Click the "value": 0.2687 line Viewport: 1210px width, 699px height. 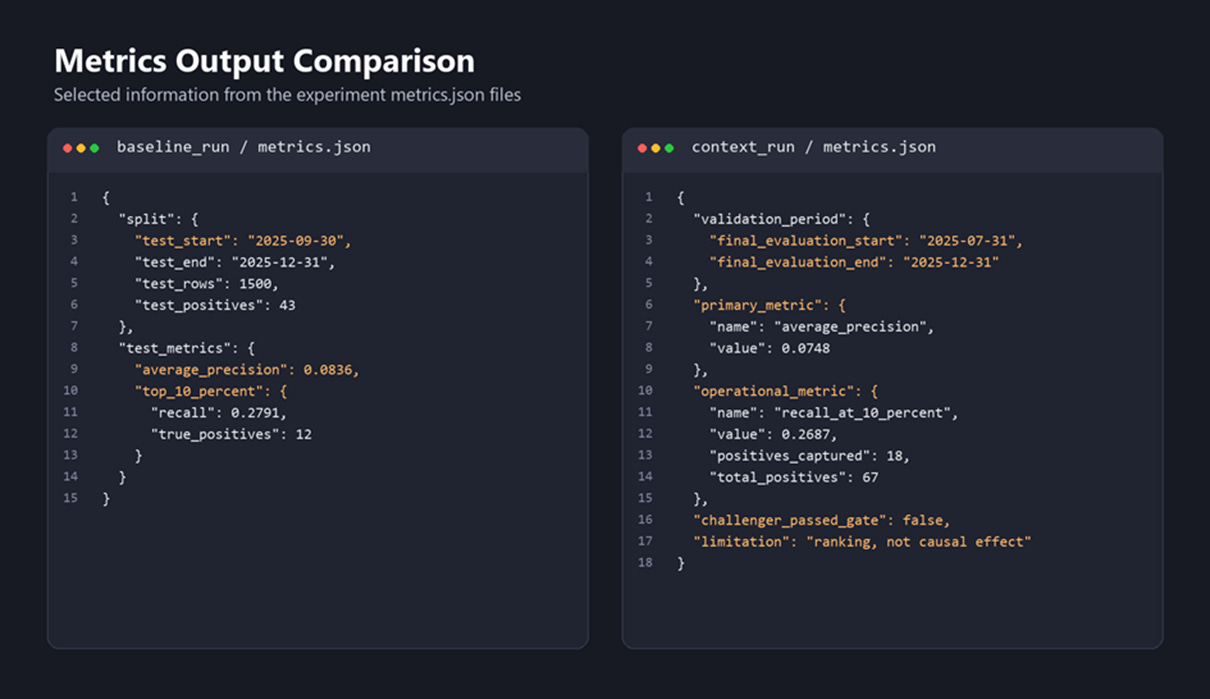point(773,434)
